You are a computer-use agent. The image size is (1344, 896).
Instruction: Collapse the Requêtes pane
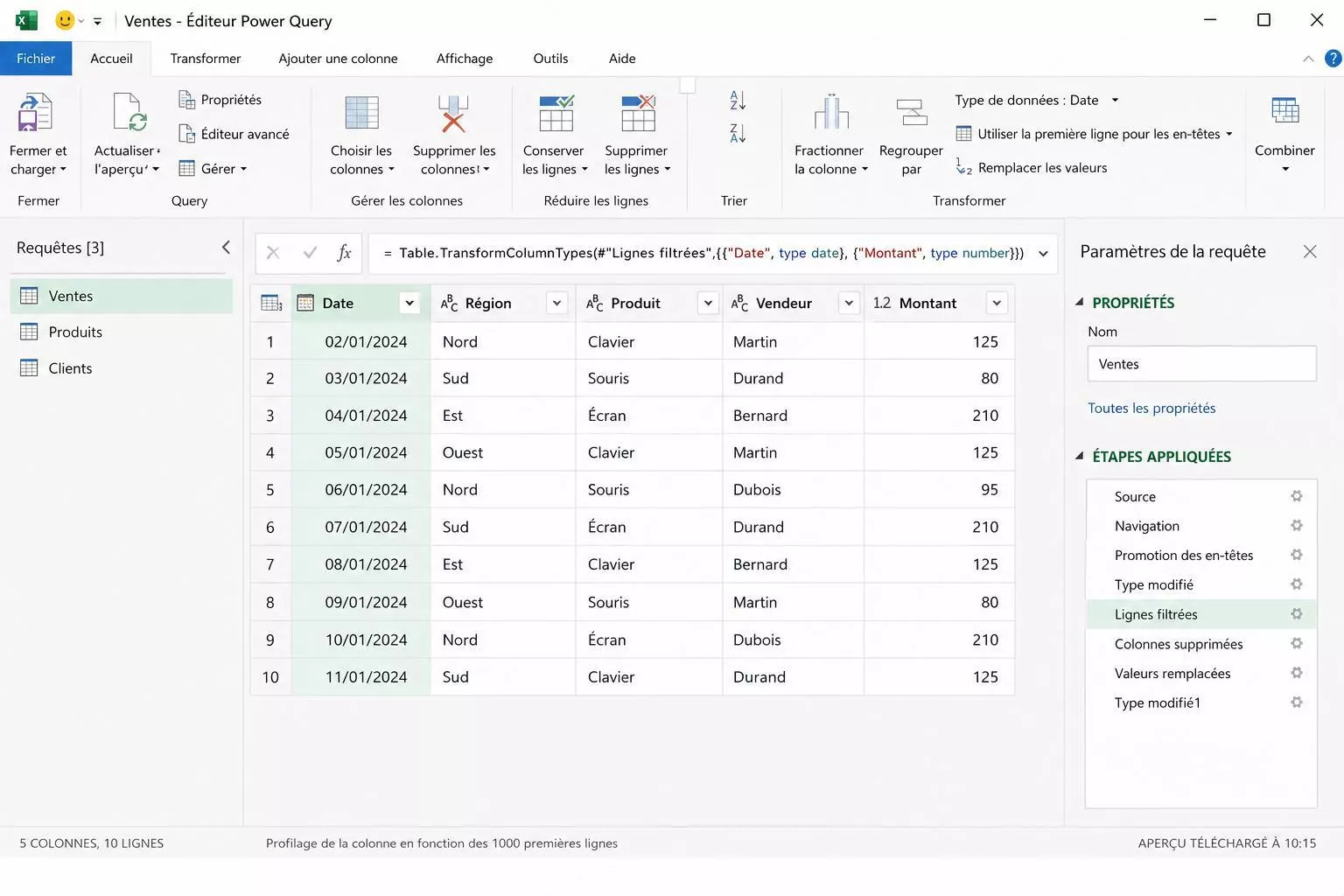(226, 248)
